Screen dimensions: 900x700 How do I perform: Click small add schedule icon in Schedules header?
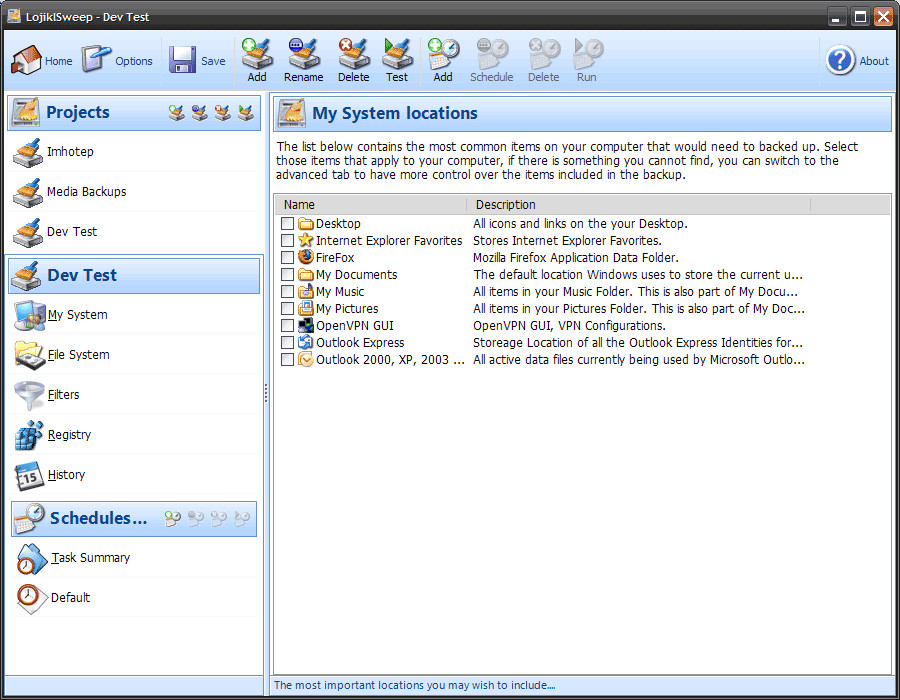(x=173, y=519)
